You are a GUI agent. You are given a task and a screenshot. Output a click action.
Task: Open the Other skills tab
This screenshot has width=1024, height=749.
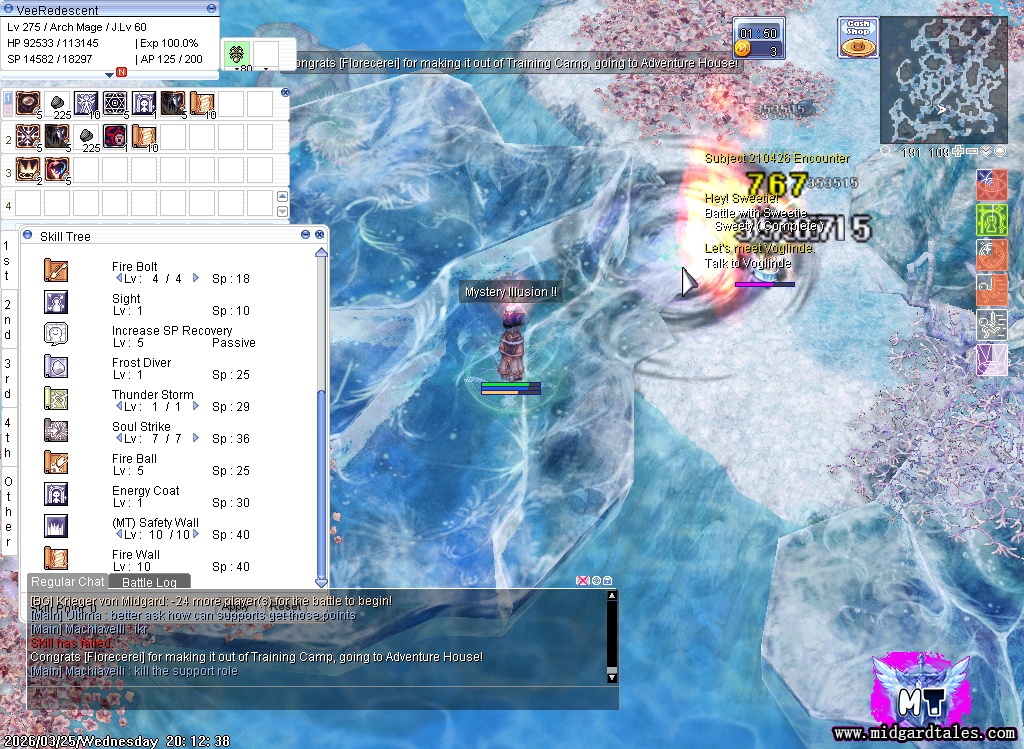(x=8, y=512)
